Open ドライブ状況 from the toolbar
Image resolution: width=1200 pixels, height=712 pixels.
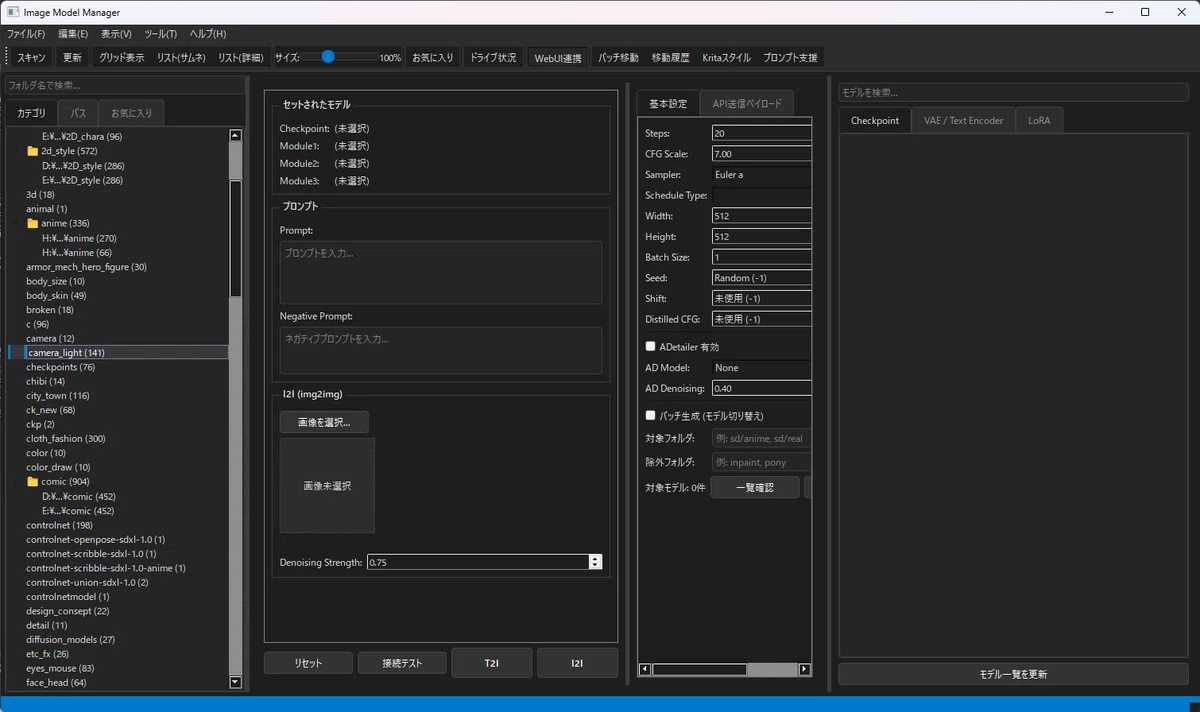(x=494, y=58)
